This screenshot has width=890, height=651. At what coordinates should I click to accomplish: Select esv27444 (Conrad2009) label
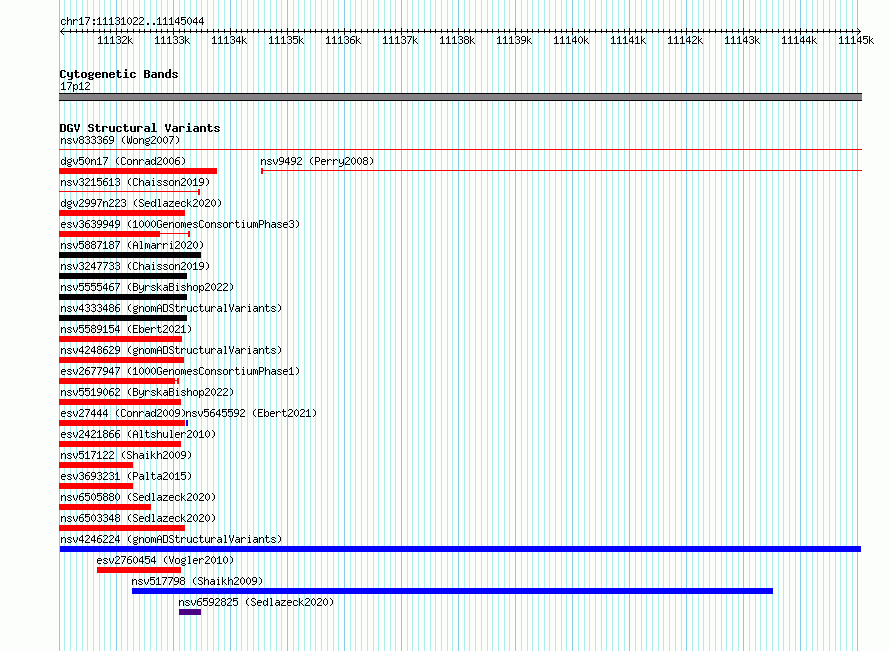click(x=123, y=413)
